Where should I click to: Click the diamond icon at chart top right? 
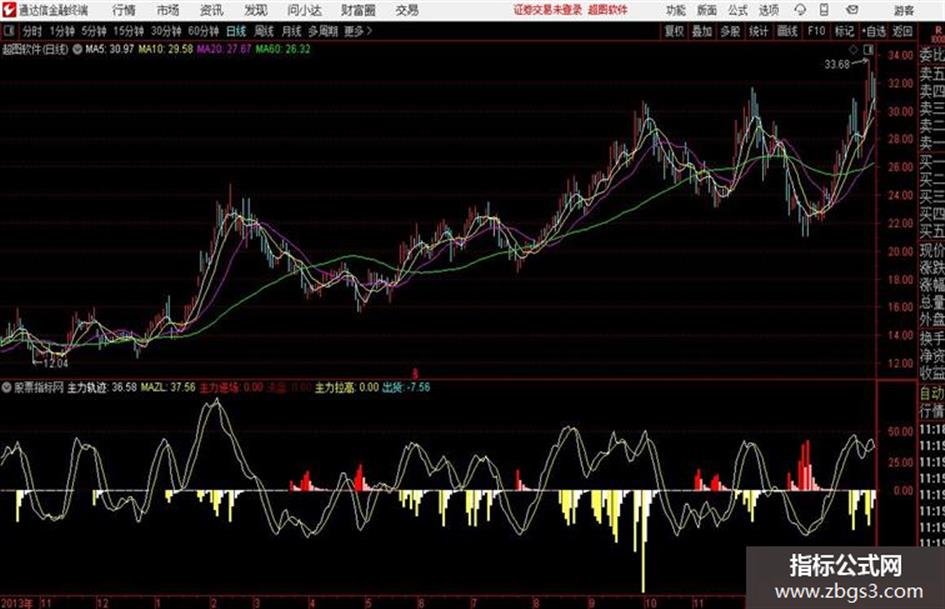click(x=853, y=50)
